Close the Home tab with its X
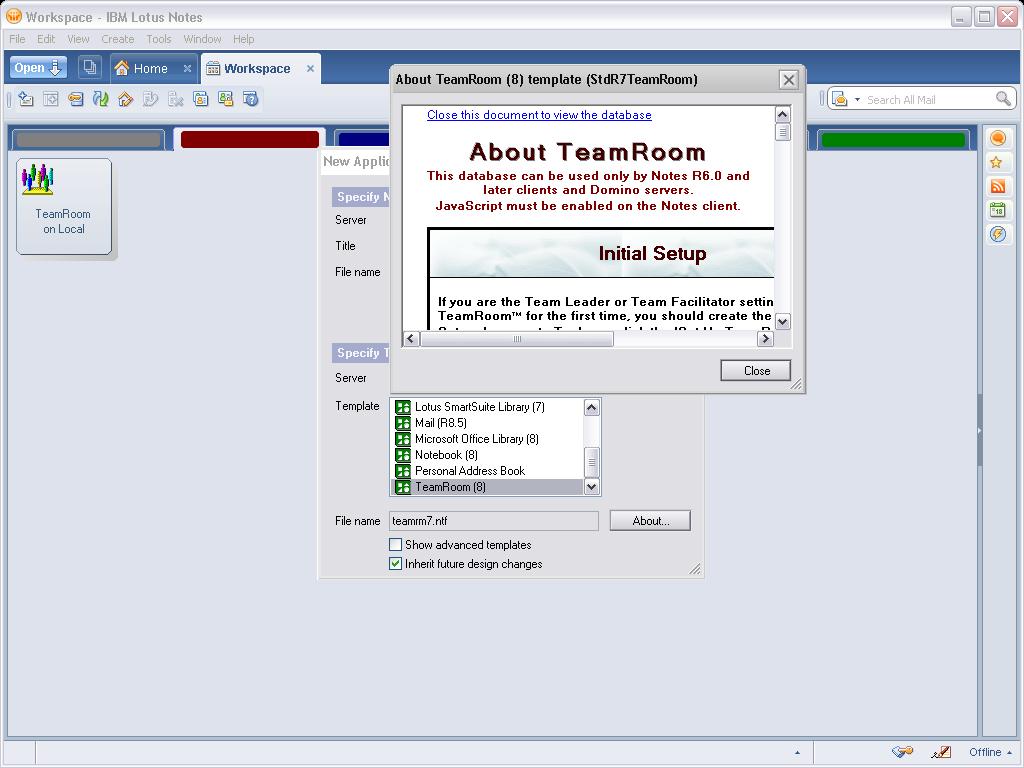Image resolution: width=1024 pixels, height=768 pixels. [187, 69]
